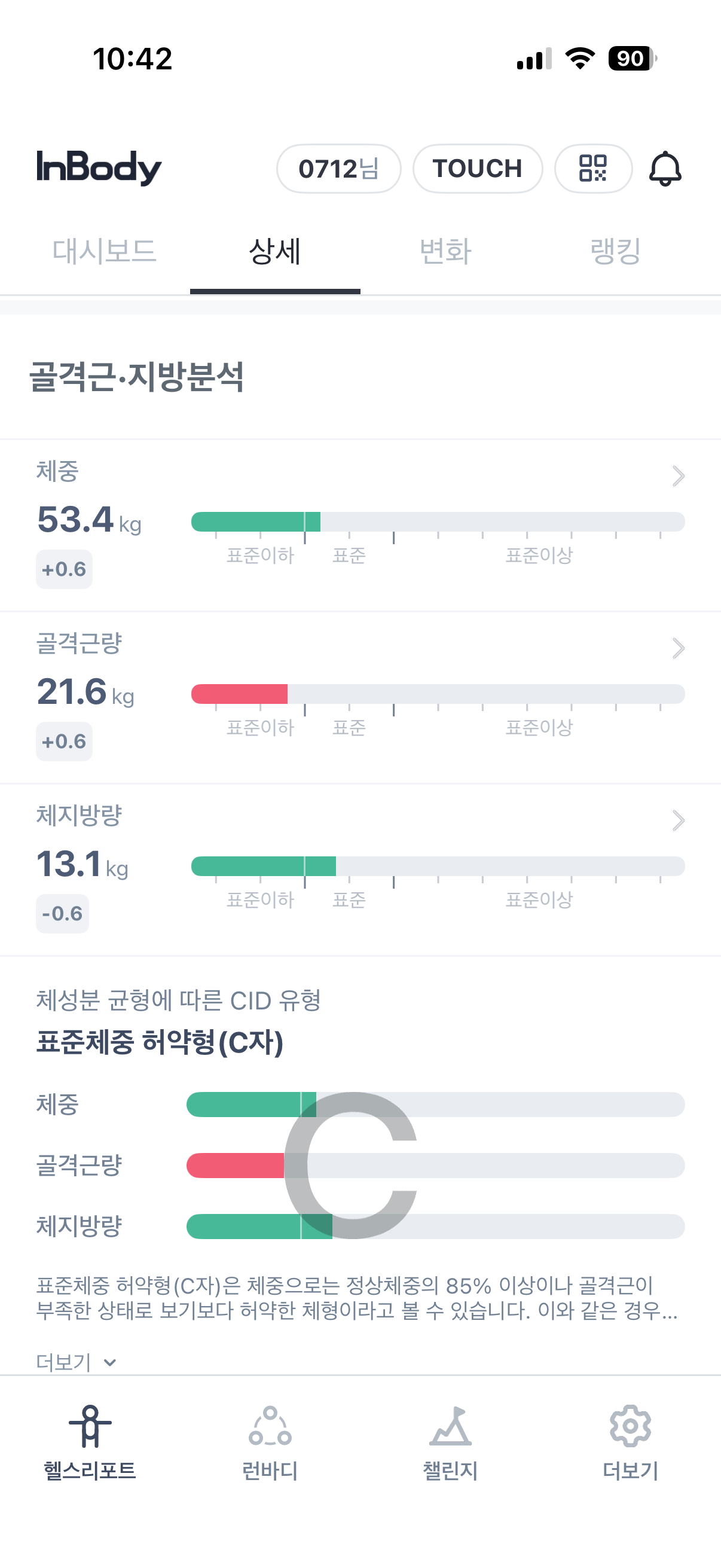This screenshot has width=721, height=1568.
Task: Tap the Wi-Fi status icon
Action: pyautogui.click(x=580, y=59)
